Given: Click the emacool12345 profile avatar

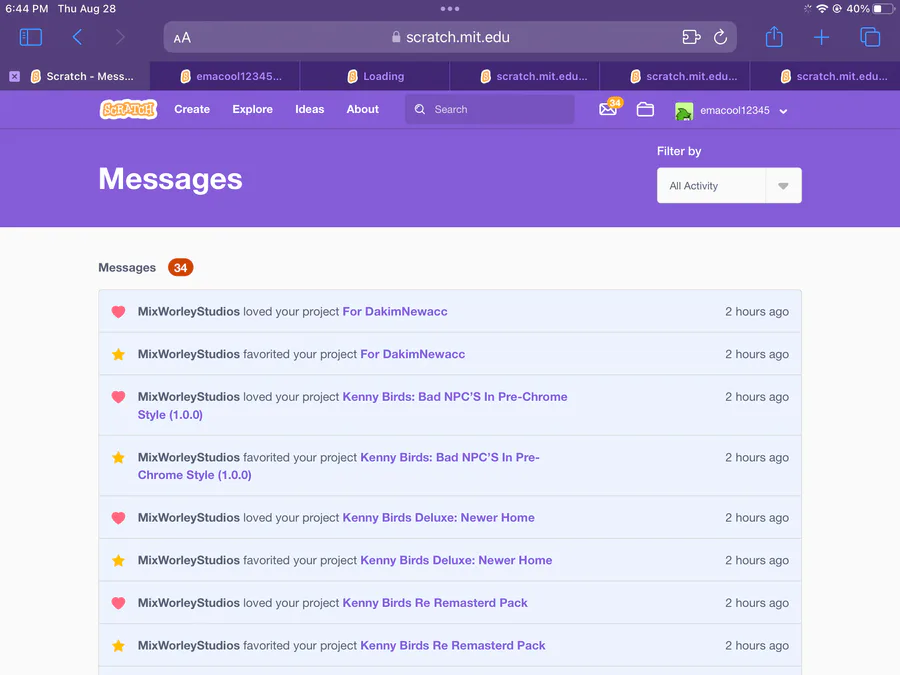Looking at the screenshot, I should click(x=684, y=111).
